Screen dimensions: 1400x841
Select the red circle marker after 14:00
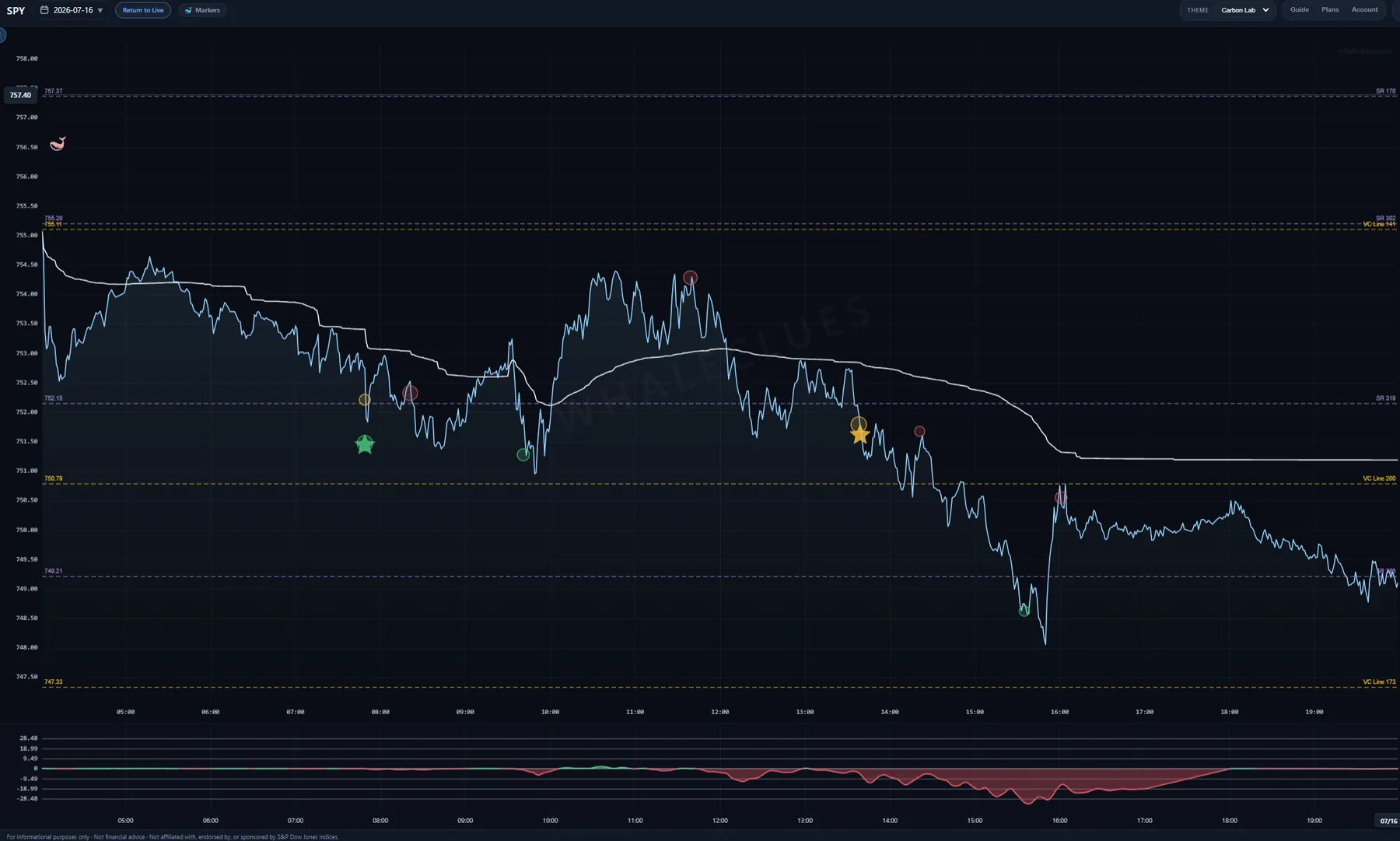[919, 431]
